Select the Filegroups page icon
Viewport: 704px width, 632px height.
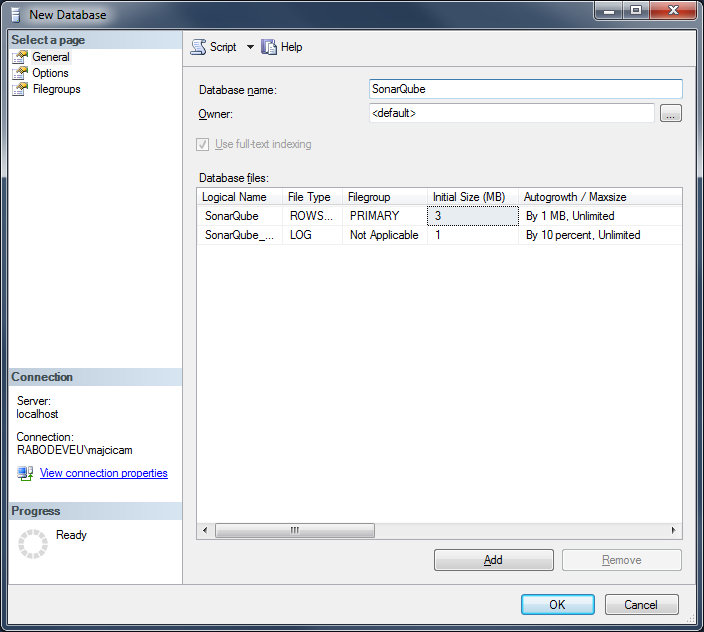pos(20,89)
